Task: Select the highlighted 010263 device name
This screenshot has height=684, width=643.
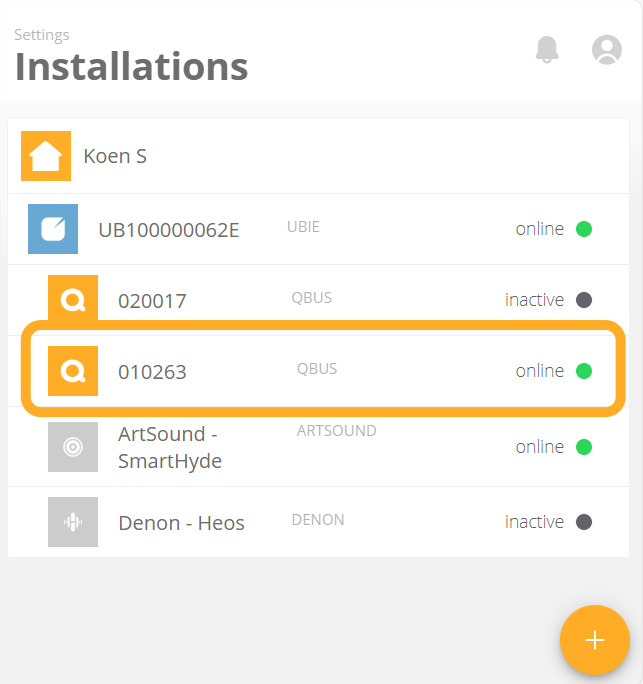Action: (152, 372)
